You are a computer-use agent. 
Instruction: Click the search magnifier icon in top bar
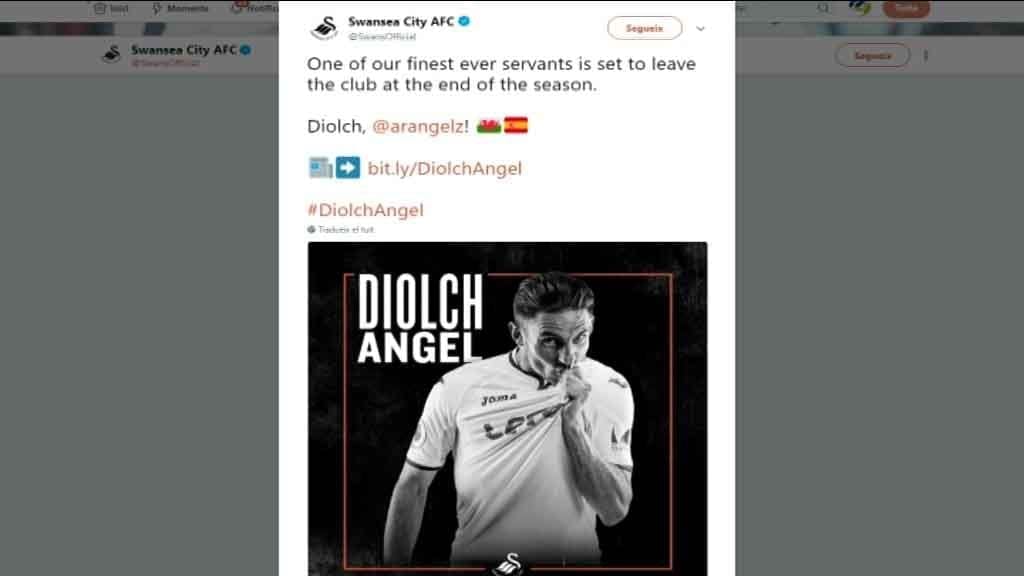tap(824, 8)
